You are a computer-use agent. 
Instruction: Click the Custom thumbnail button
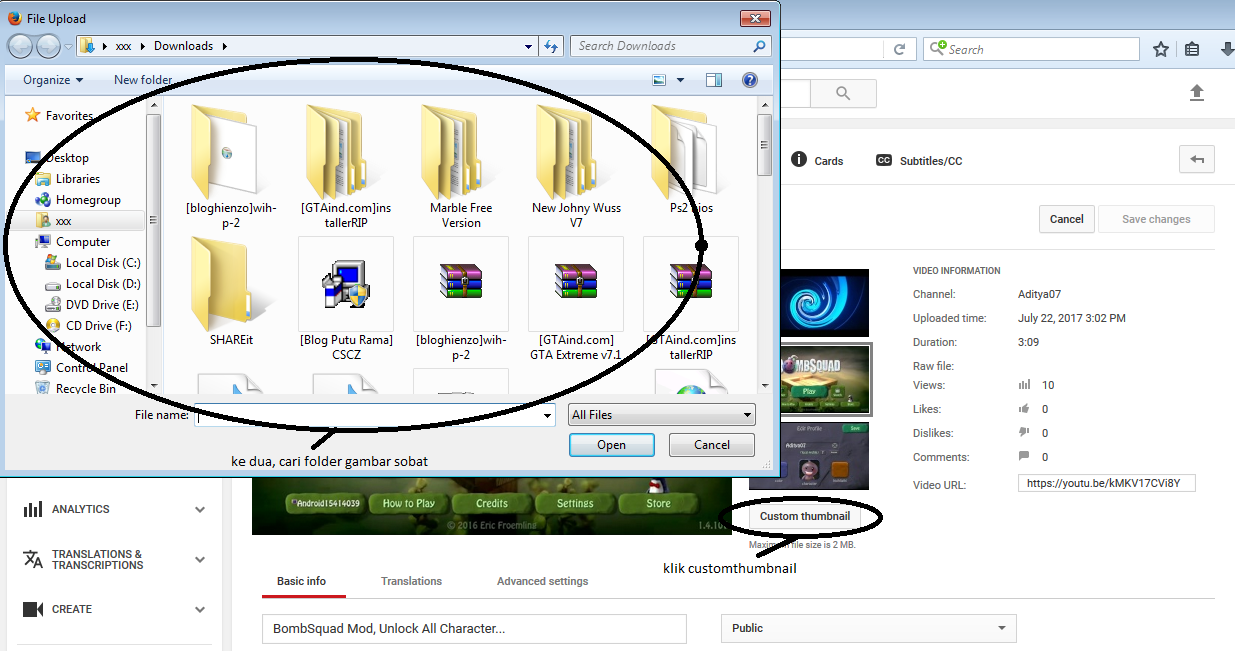point(806,516)
